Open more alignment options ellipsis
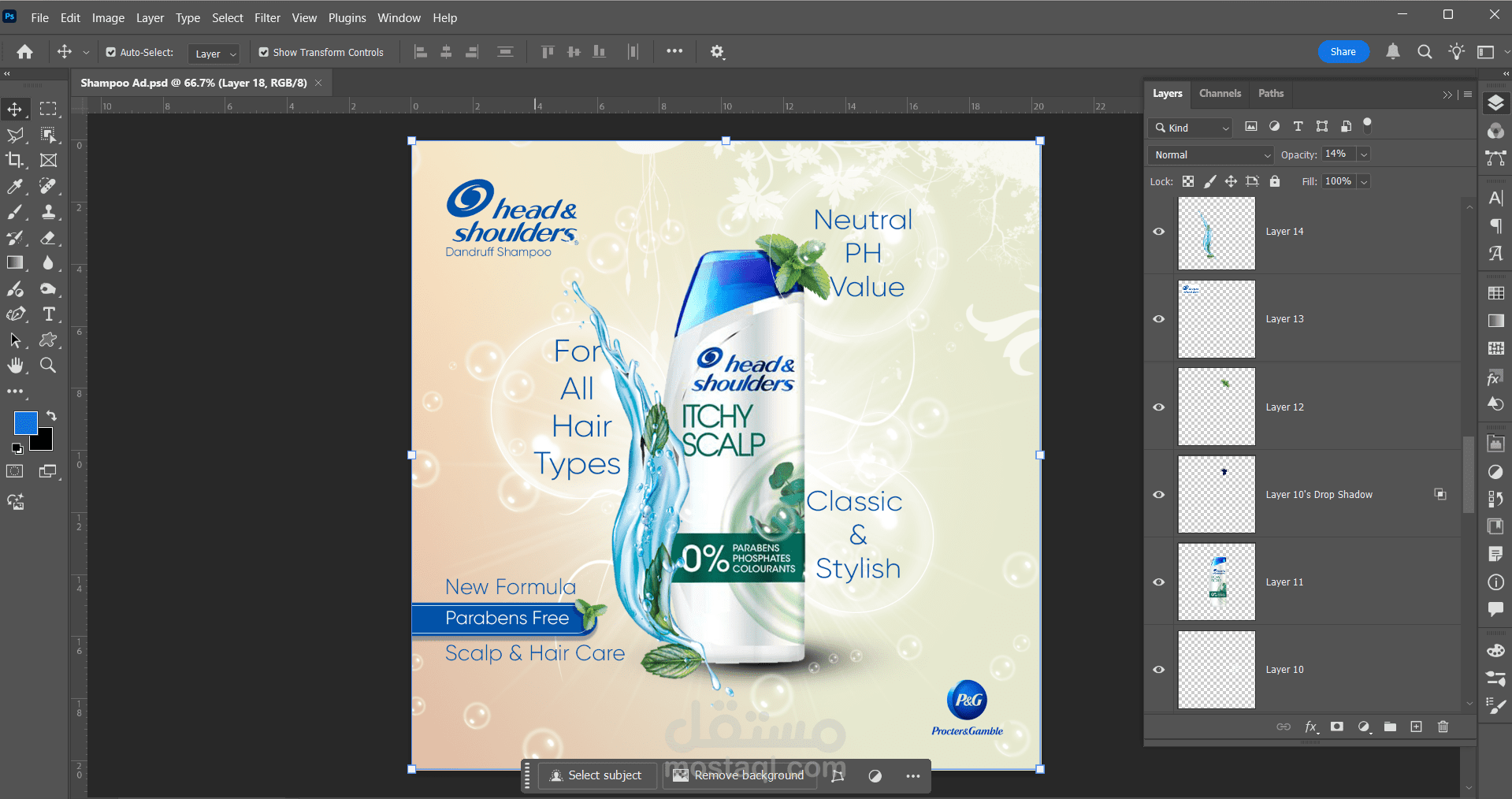The width and height of the screenshot is (1512, 799). (x=674, y=51)
